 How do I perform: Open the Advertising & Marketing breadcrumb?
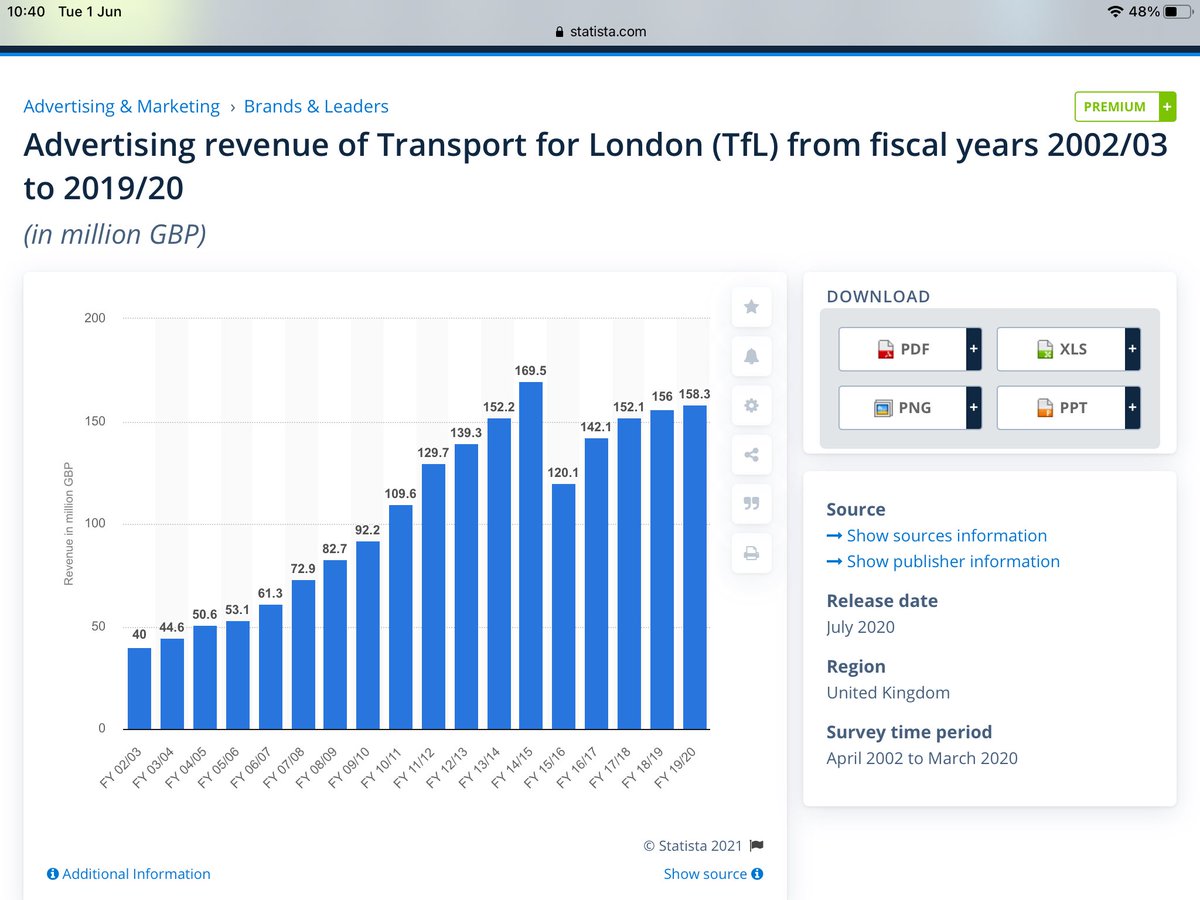pyautogui.click(x=121, y=106)
